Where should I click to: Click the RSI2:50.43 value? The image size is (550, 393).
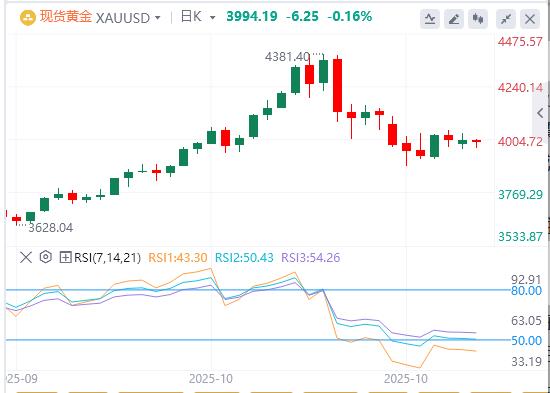pyautogui.click(x=244, y=258)
